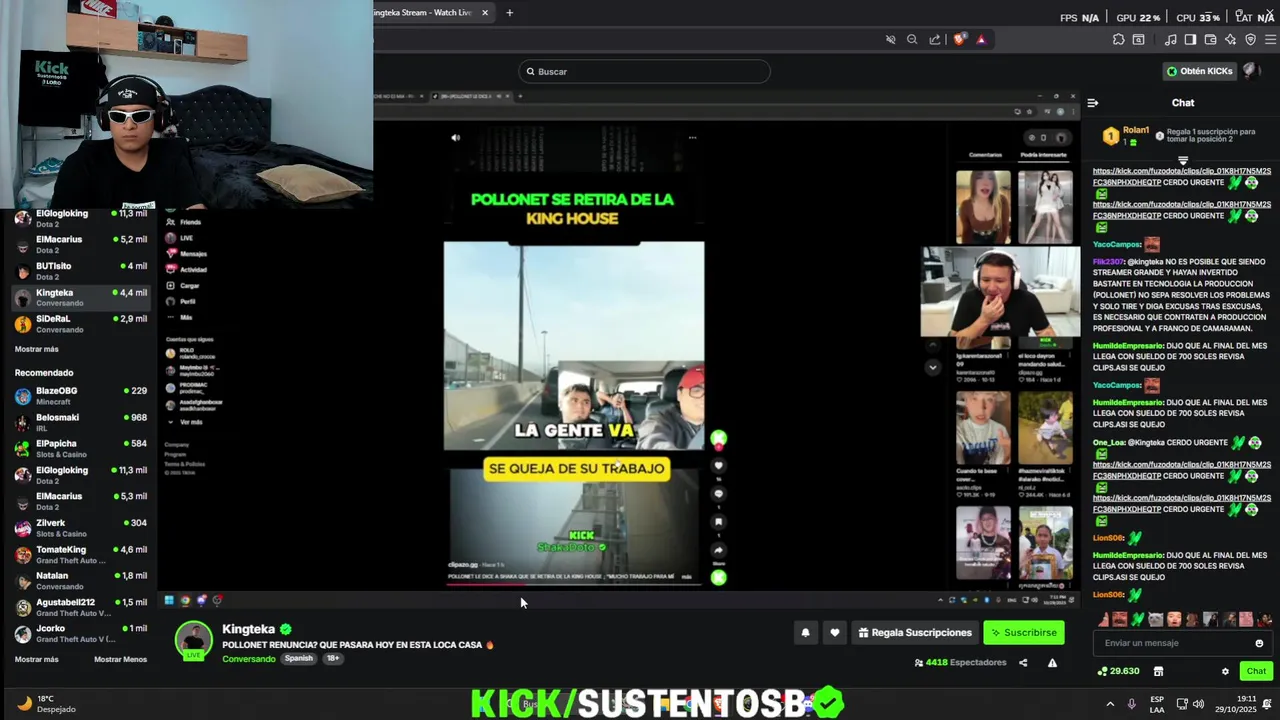Click the TikTok like heart beside the video
This screenshot has height=720, width=1280.
(x=718, y=466)
